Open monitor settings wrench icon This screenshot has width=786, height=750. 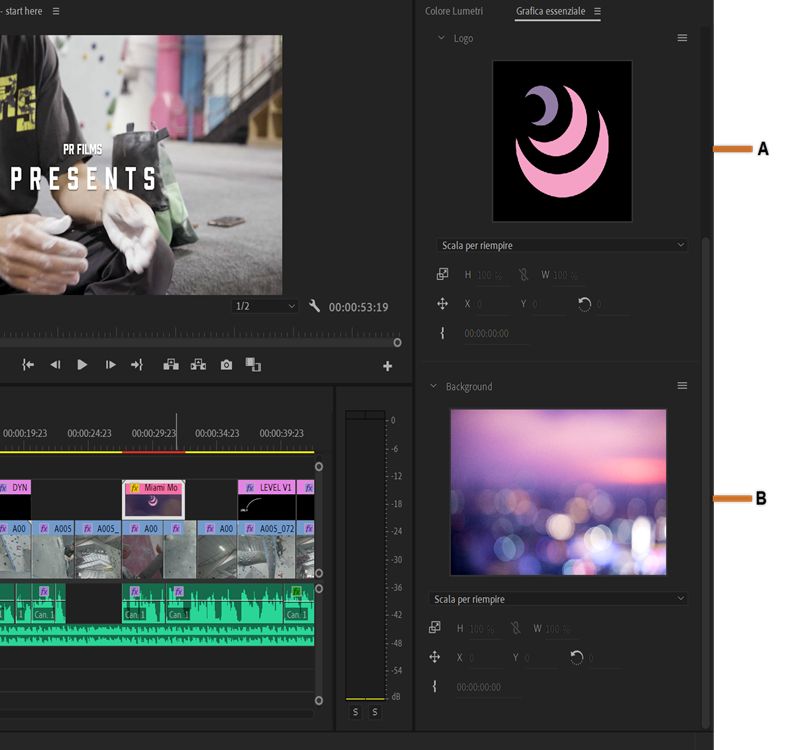pyautogui.click(x=314, y=306)
